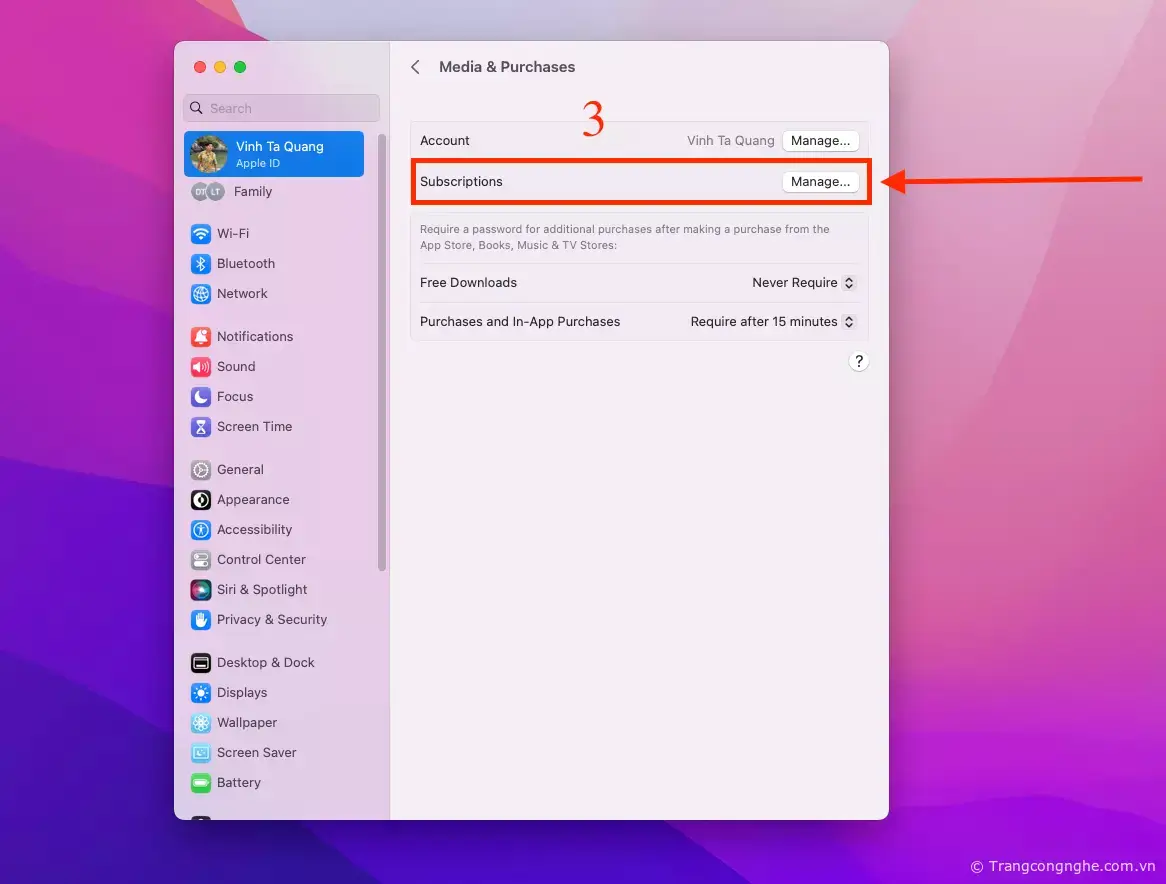Select the Bluetooth icon in sidebar
Image resolution: width=1166 pixels, height=884 pixels.
[x=201, y=264]
